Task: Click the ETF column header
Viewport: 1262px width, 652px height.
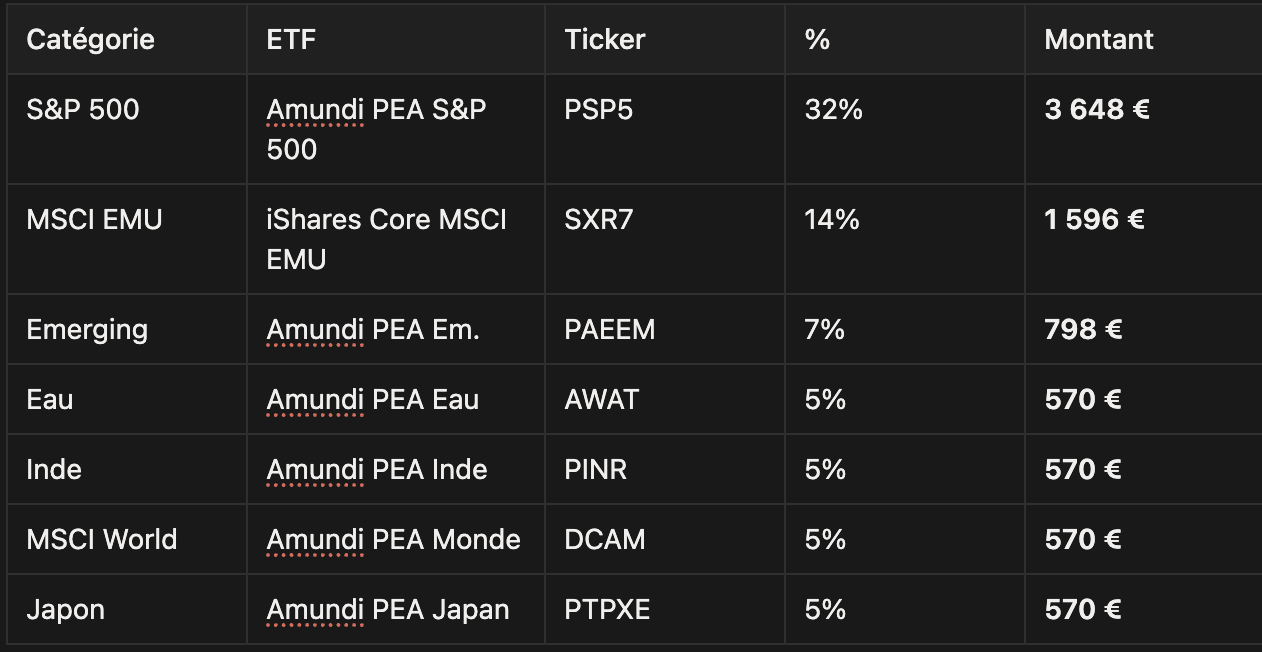Action: [291, 40]
